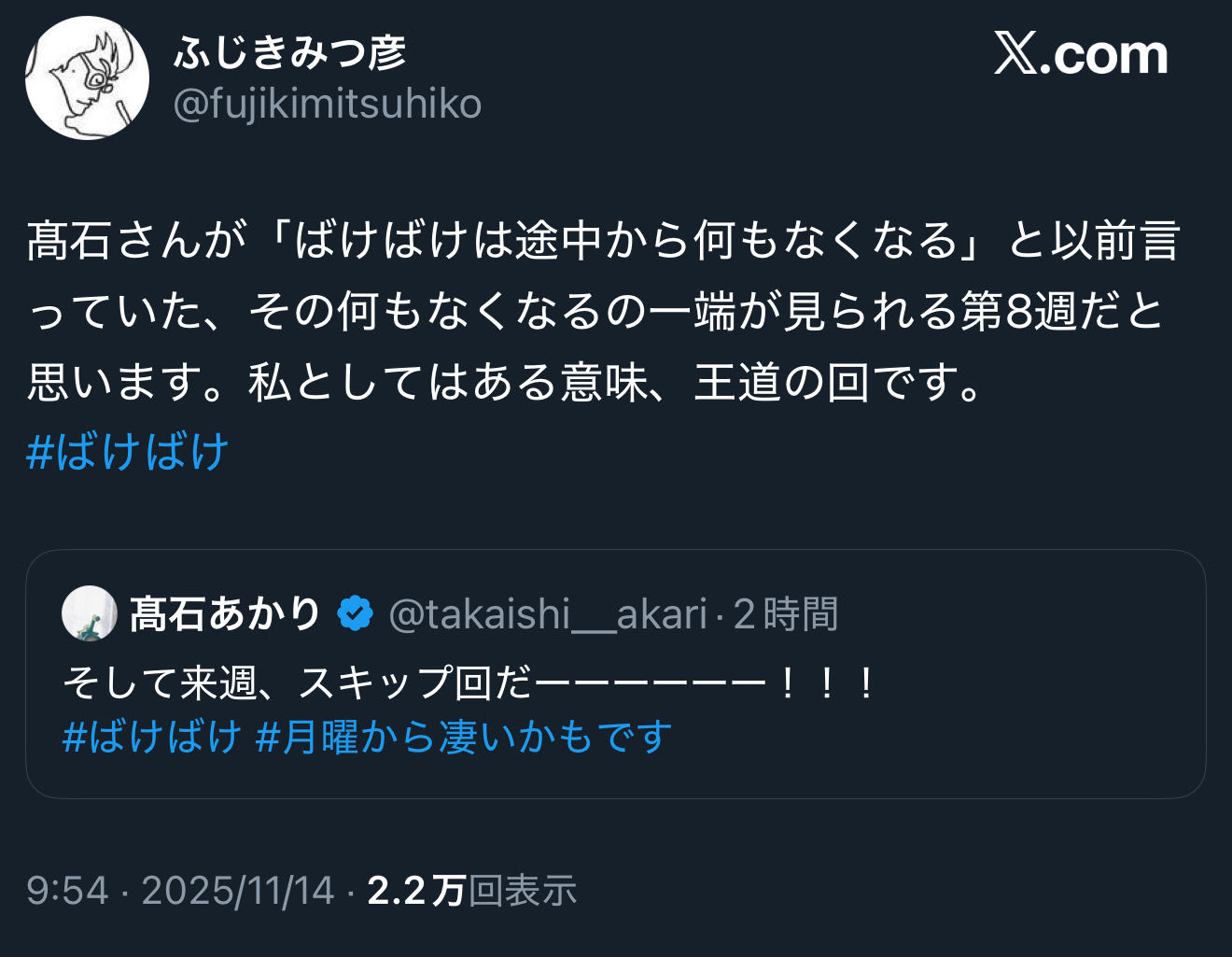Image resolution: width=1232 pixels, height=957 pixels.
Task: Click the 2.2万 view count number
Action: tap(416, 891)
